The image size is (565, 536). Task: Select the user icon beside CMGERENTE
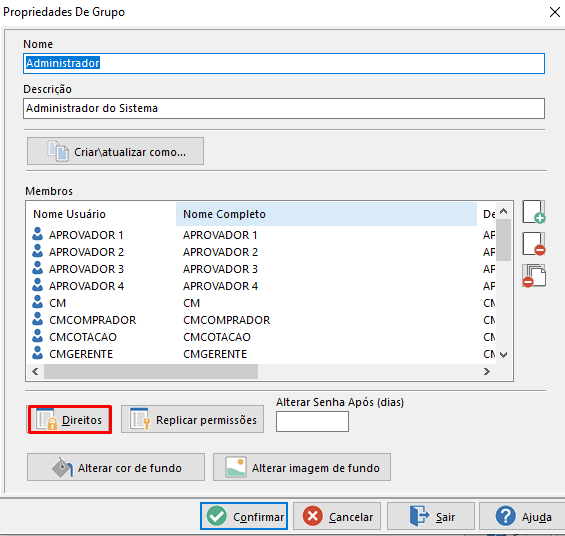(x=37, y=353)
